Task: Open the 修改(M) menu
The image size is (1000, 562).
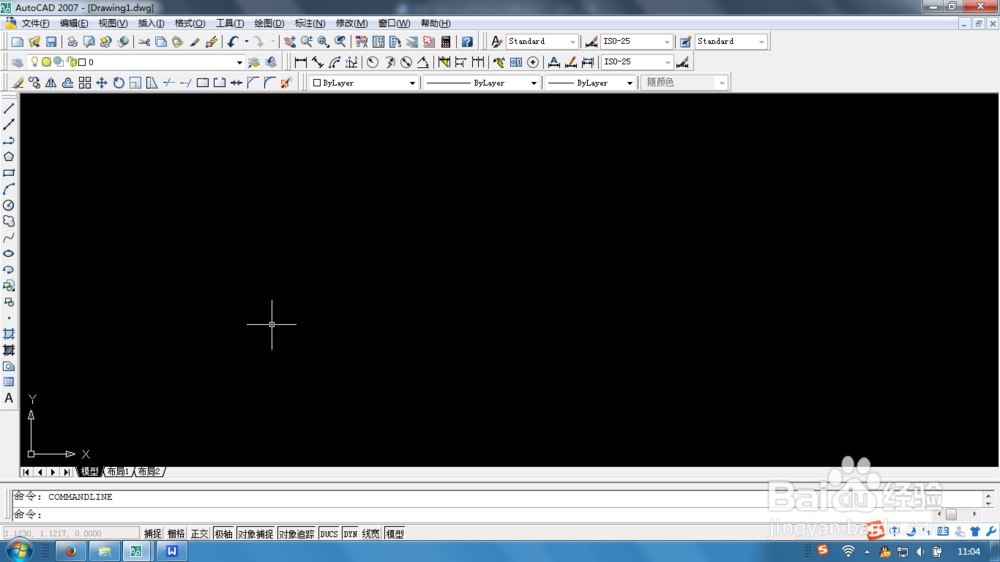Action: [x=351, y=24]
